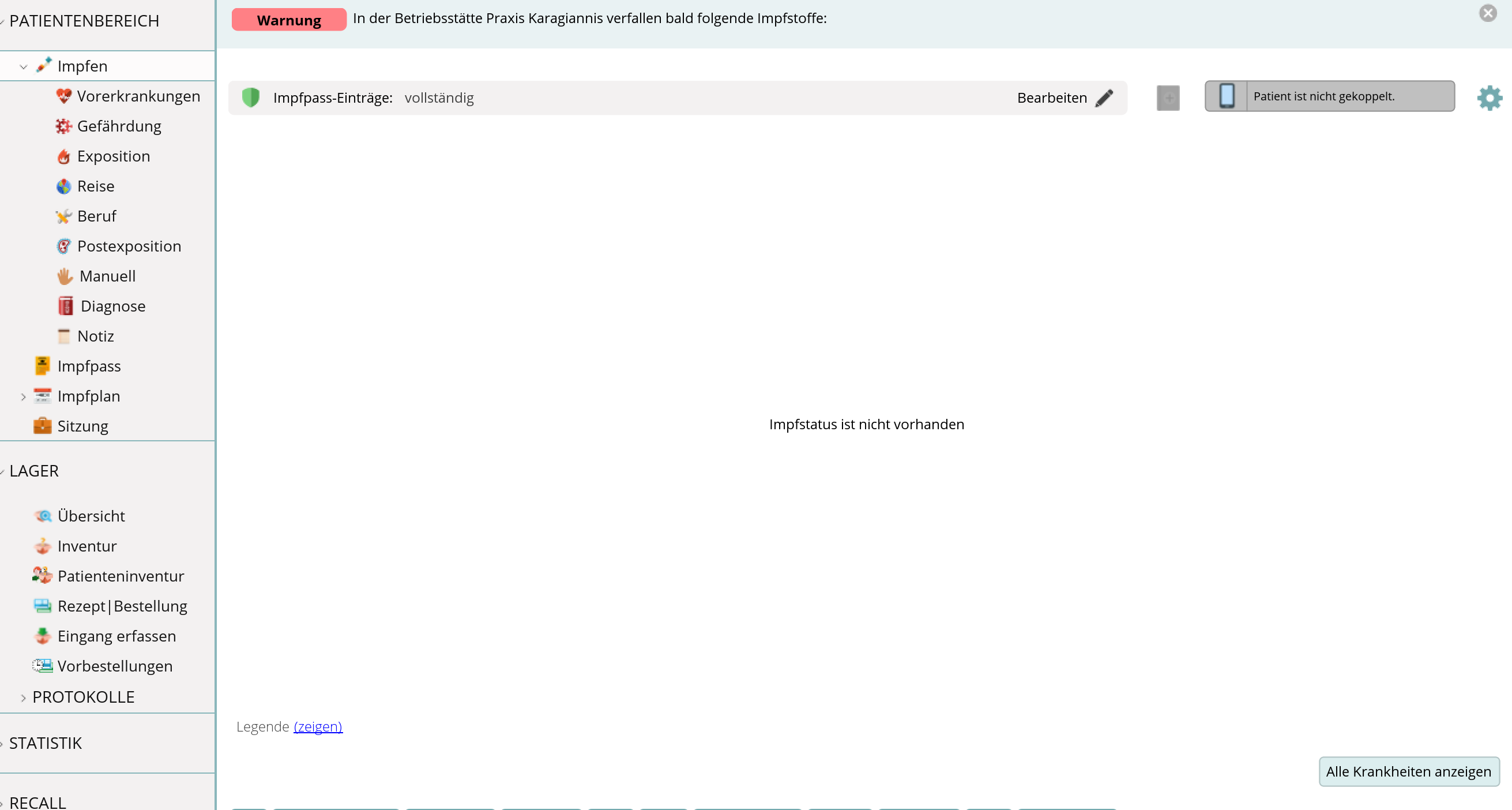
Task: Expand the Impfplan tree node
Action: tap(24, 396)
